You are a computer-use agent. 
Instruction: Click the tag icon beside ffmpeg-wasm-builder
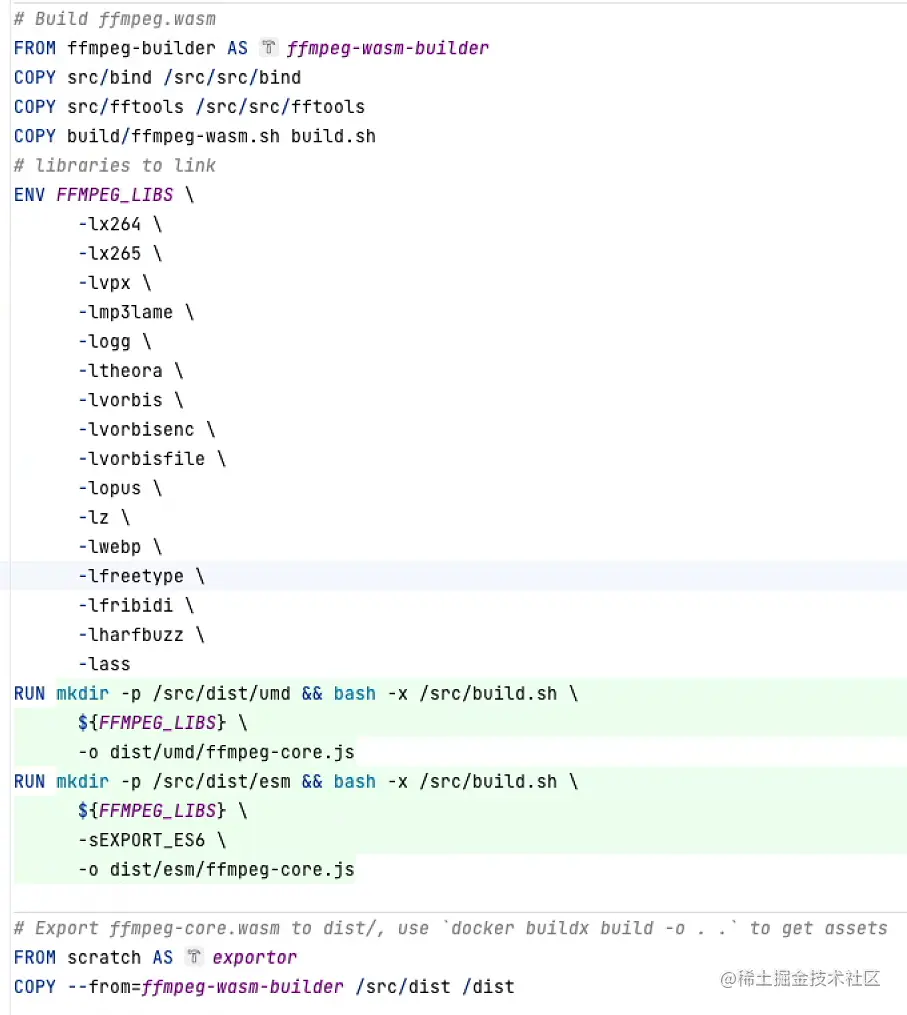point(268,47)
